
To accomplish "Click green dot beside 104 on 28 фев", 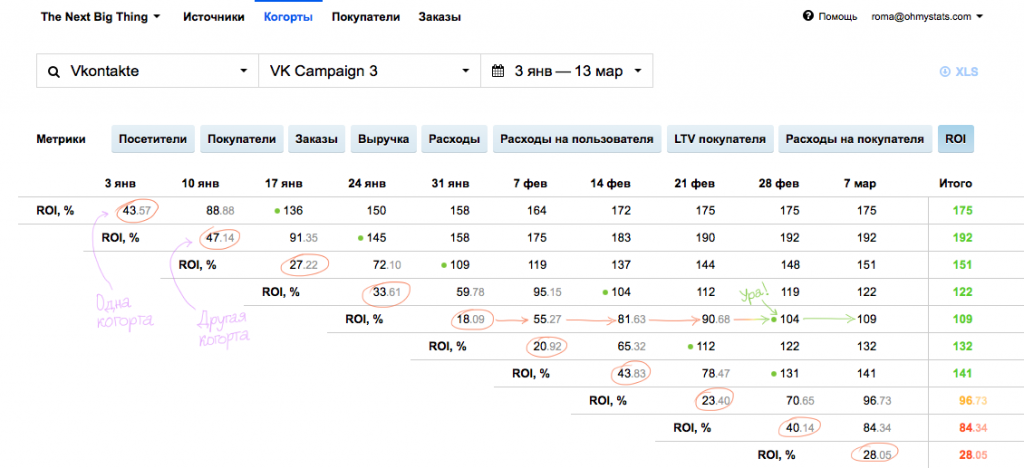I will (x=774, y=320).
